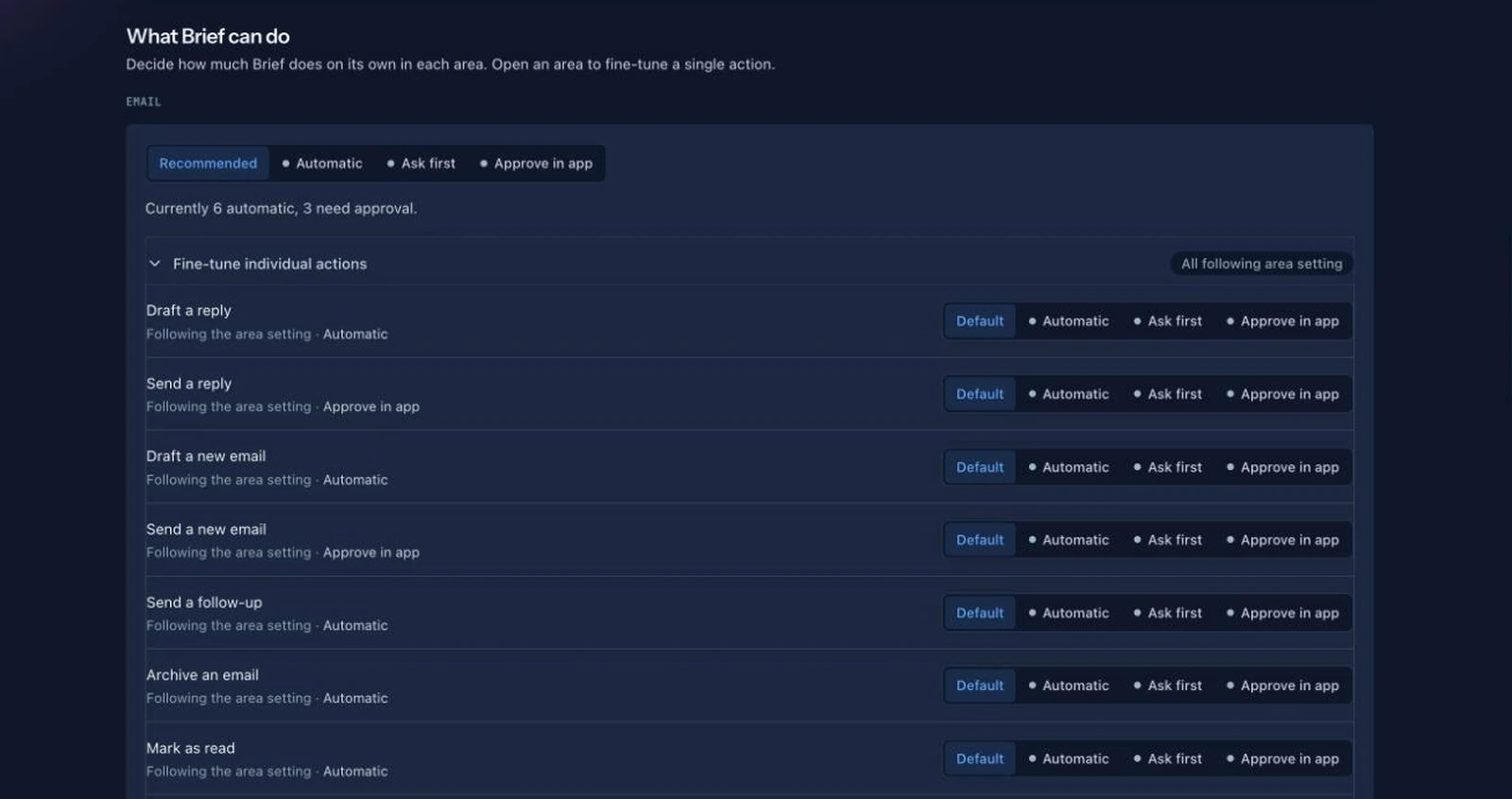
Task: Set Send a follow-up to Automatic
Action: point(1069,613)
